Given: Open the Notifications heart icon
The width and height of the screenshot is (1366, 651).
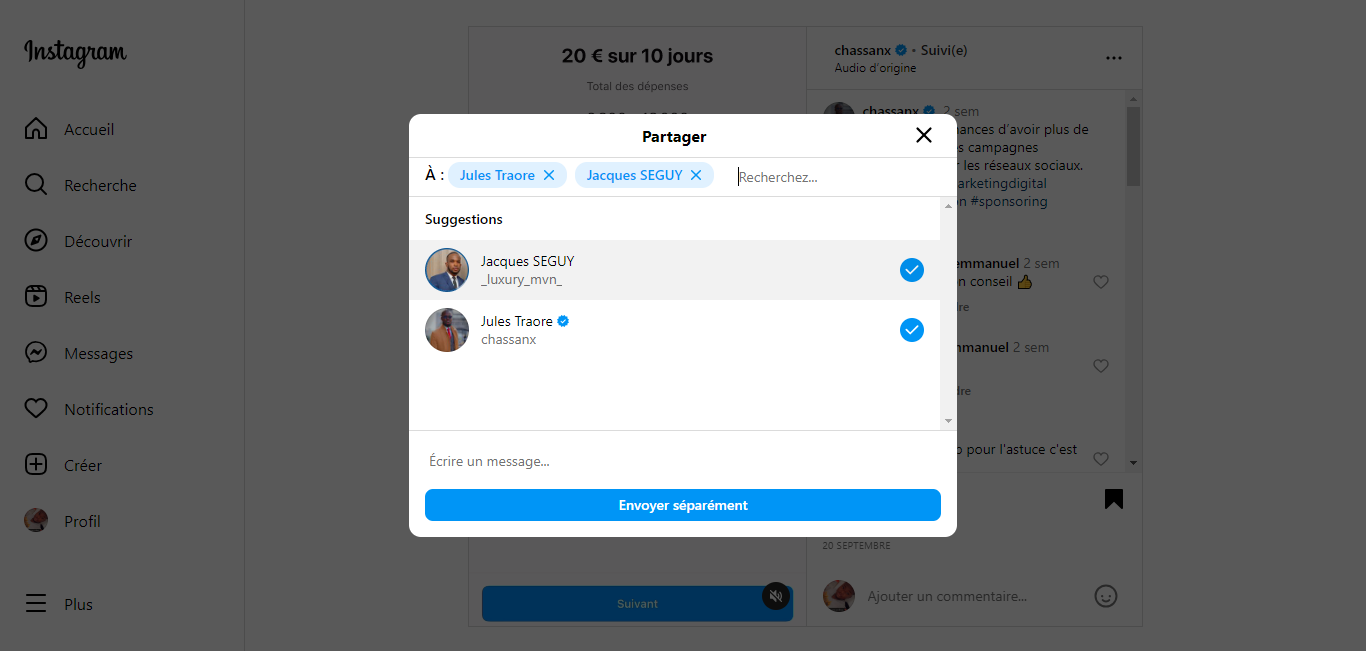Looking at the screenshot, I should tap(36, 409).
